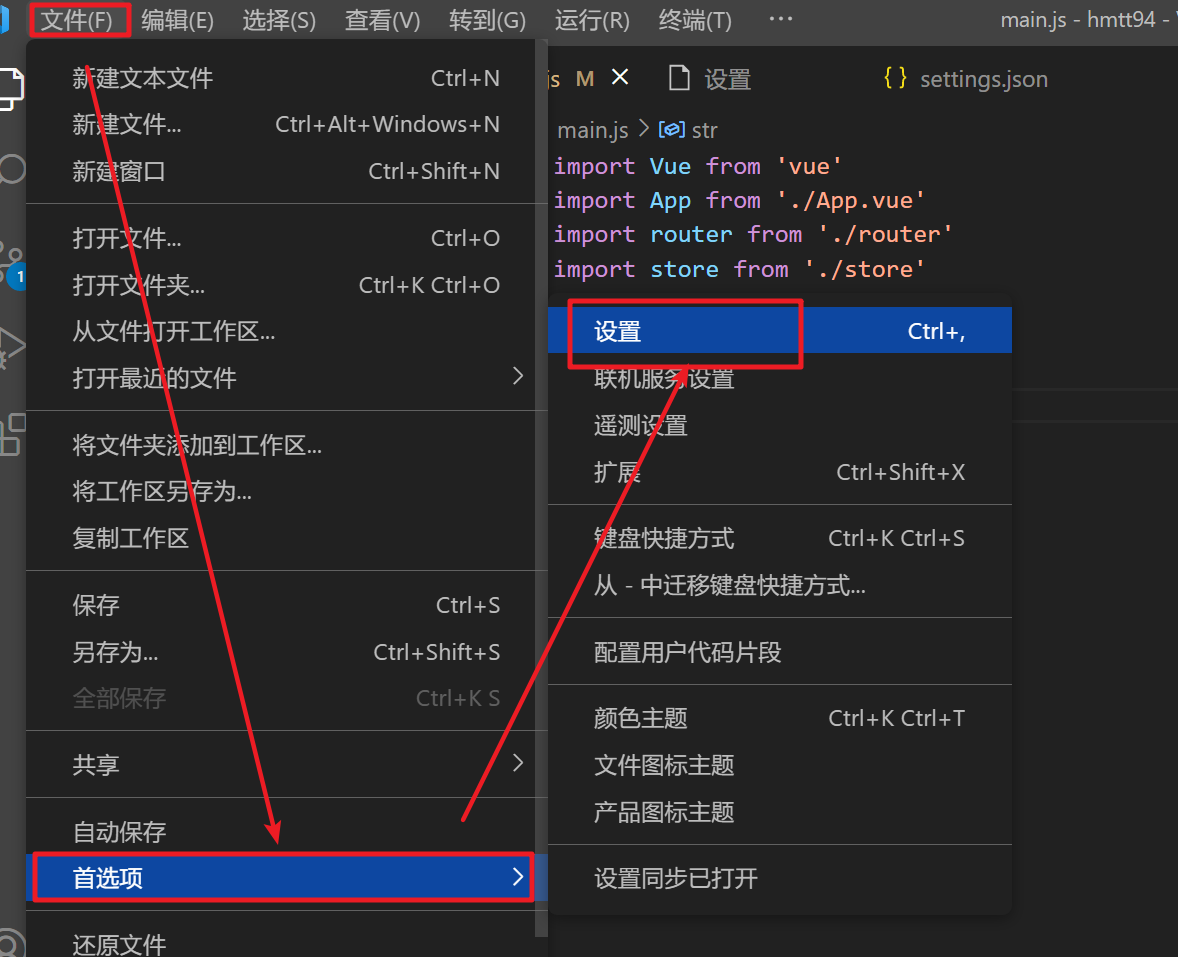Open the Run and Debug view
The width and height of the screenshot is (1178, 957).
click(x=10, y=346)
